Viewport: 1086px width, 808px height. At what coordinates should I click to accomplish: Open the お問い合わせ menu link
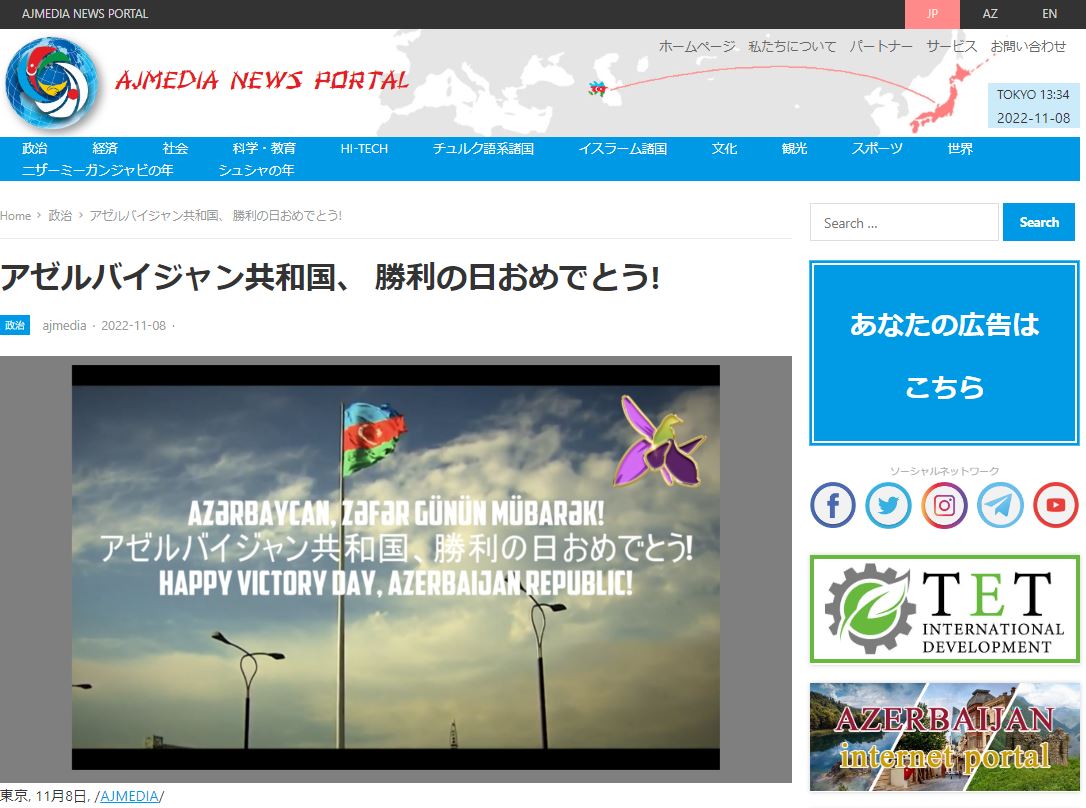tap(1028, 46)
